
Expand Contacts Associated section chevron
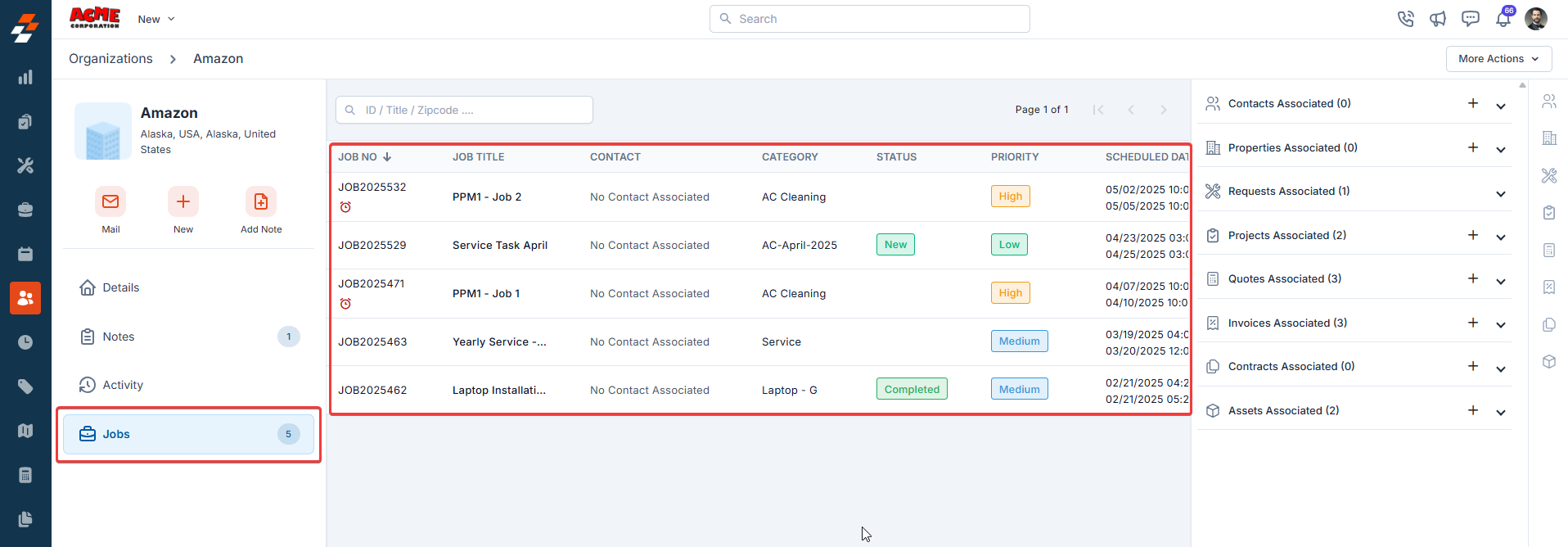1501,106
